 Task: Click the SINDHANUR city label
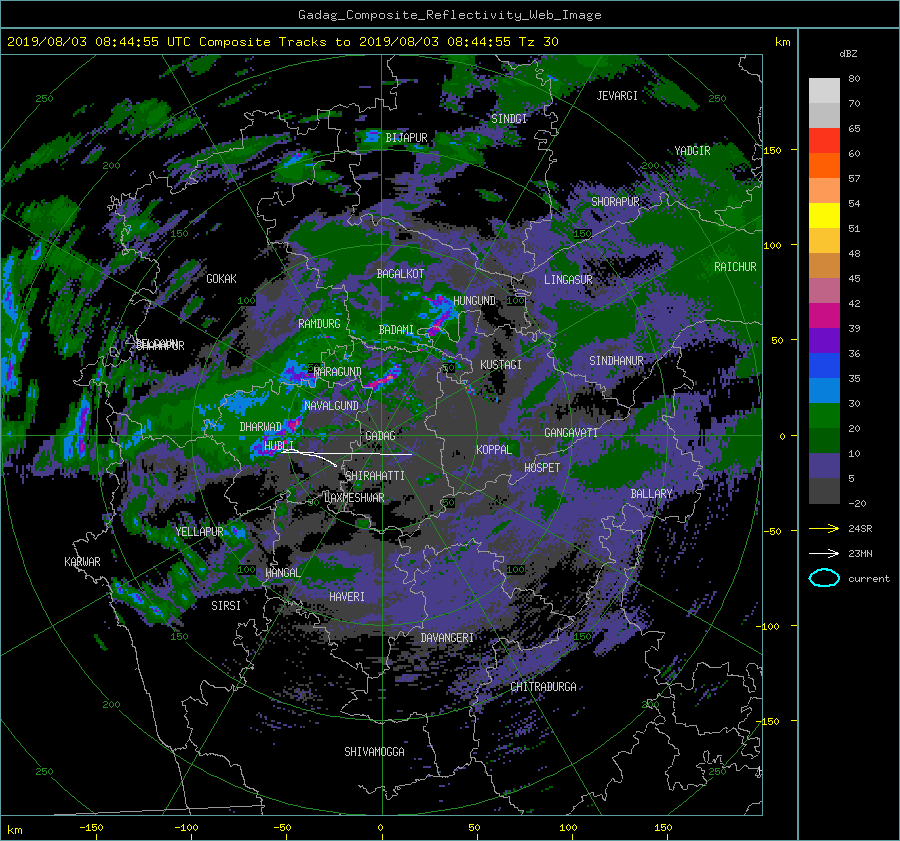click(x=616, y=361)
